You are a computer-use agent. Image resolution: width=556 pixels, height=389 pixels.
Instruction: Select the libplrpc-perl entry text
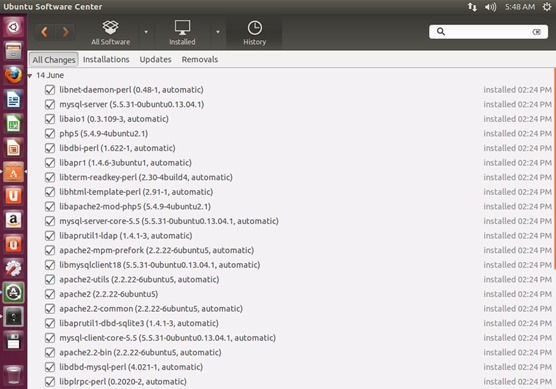[123, 382]
